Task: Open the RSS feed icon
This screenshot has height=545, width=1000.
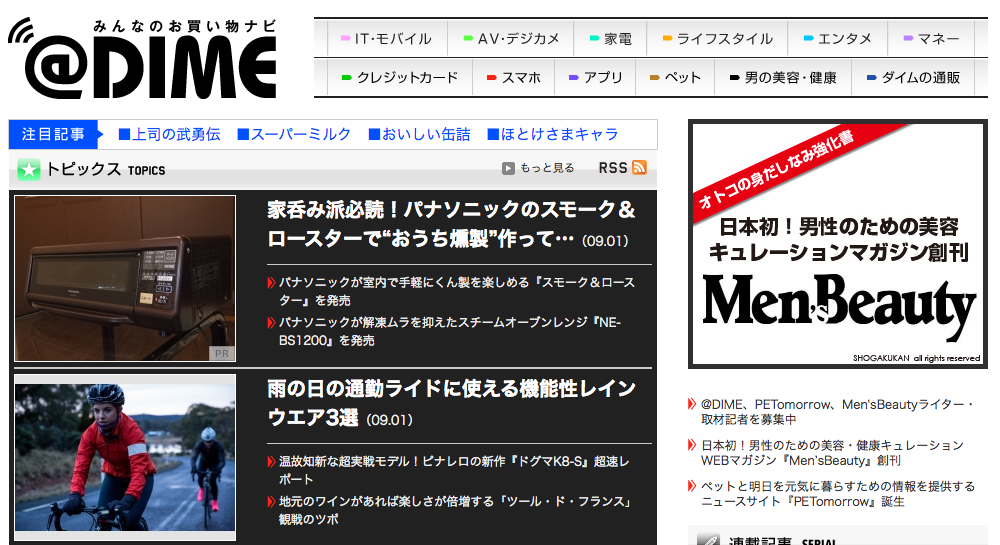Action: 639,168
